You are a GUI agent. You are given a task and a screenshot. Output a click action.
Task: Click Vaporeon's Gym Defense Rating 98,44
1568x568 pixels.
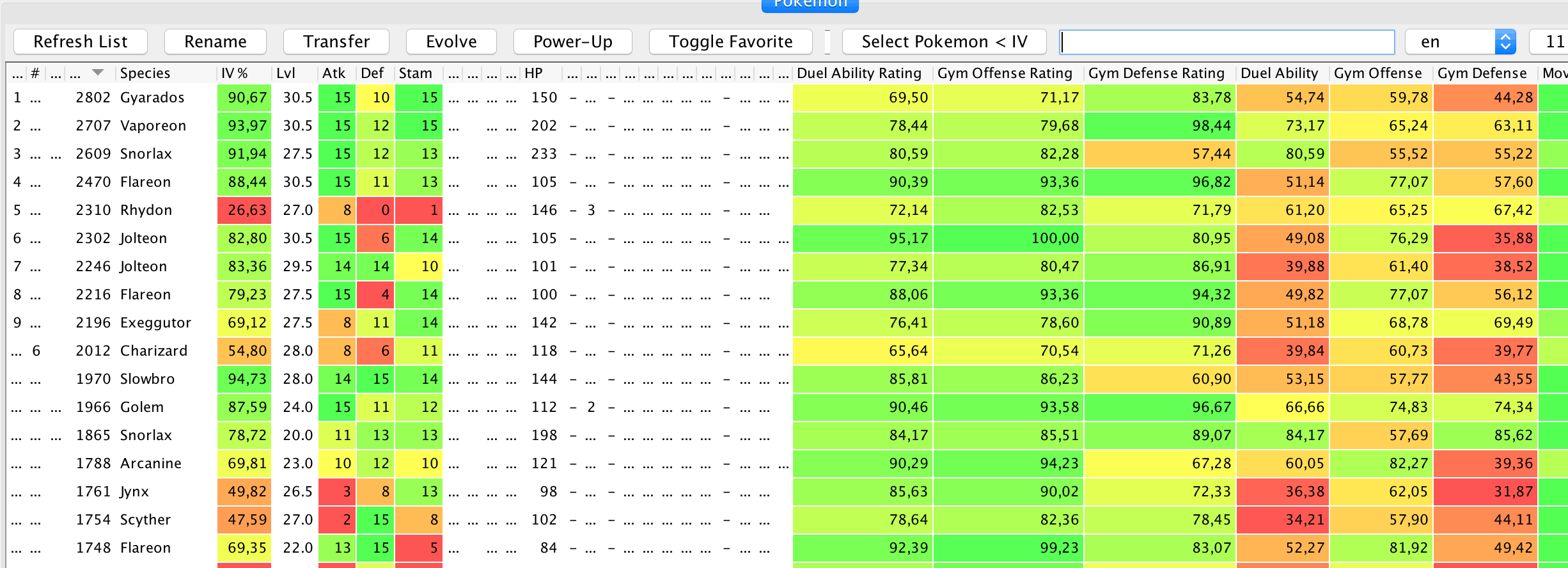[1160, 125]
